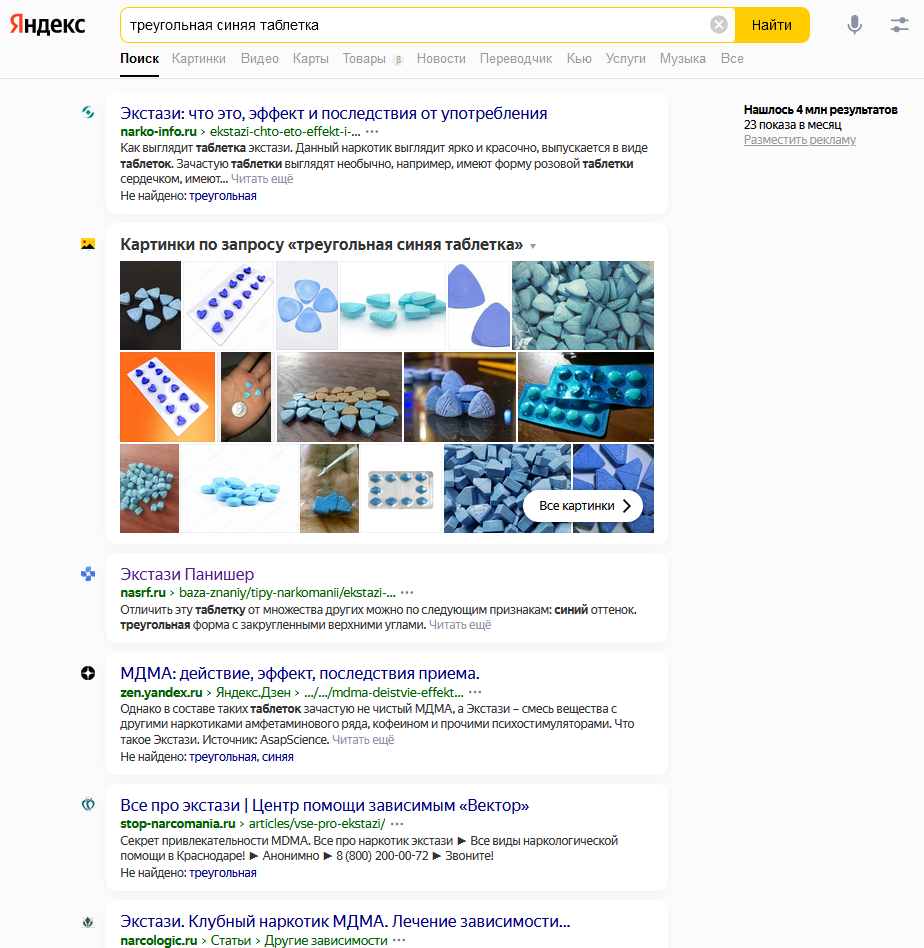
Task: Click 'Другие зависимости' breadcrumb link
Action: pos(326,941)
